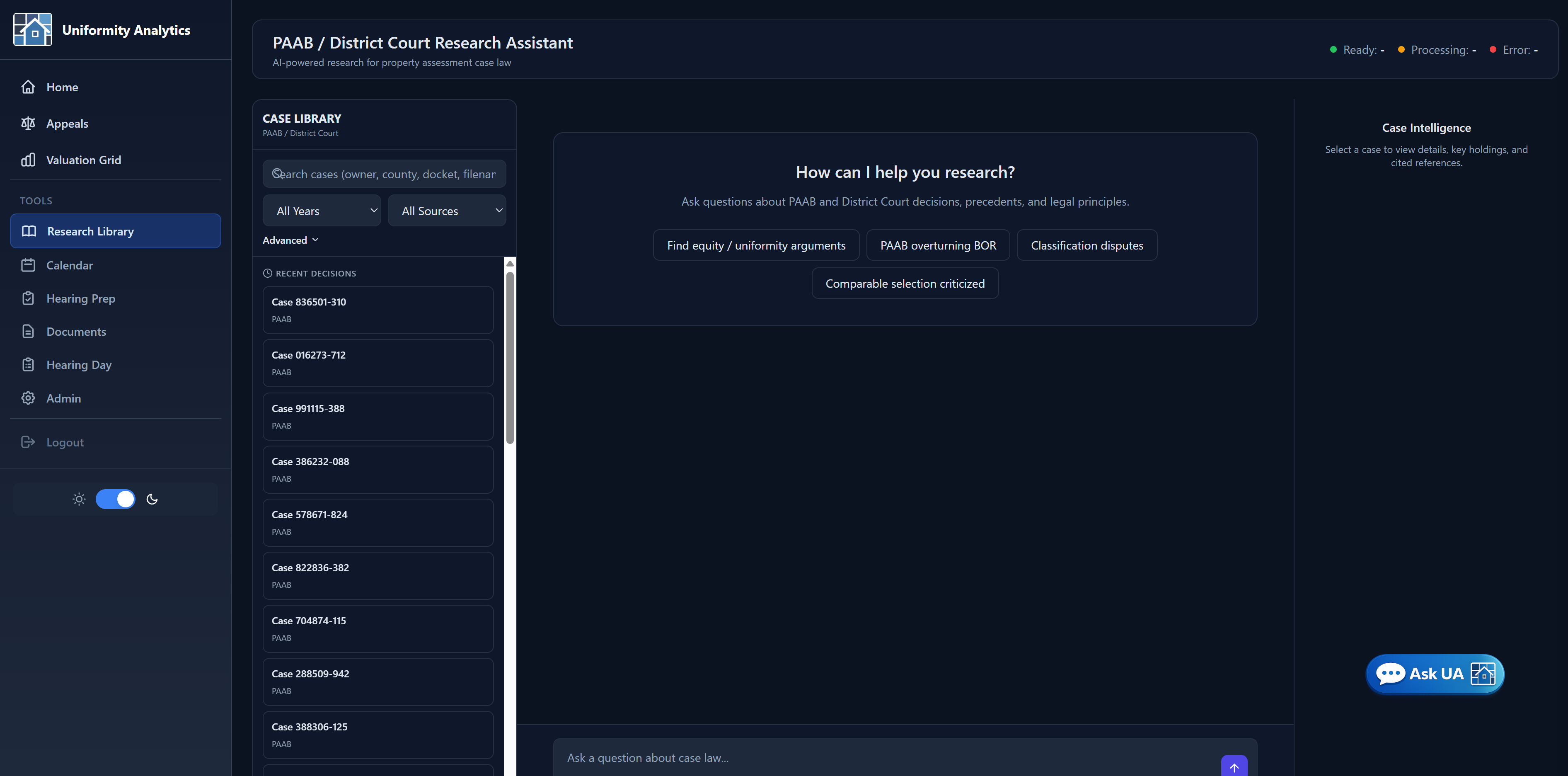The height and width of the screenshot is (776, 1568).
Task: Click the Hearing Prep clipboard icon
Action: click(28, 298)
